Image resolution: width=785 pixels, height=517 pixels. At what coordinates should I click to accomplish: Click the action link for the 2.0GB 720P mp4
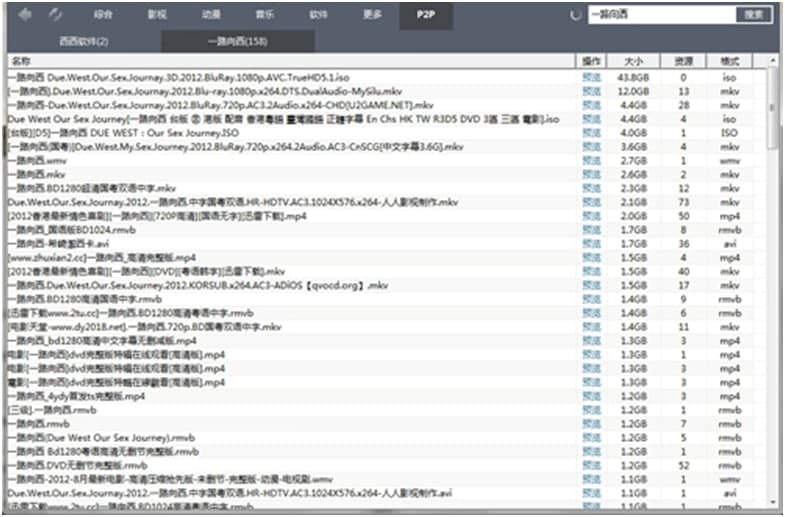591,216
